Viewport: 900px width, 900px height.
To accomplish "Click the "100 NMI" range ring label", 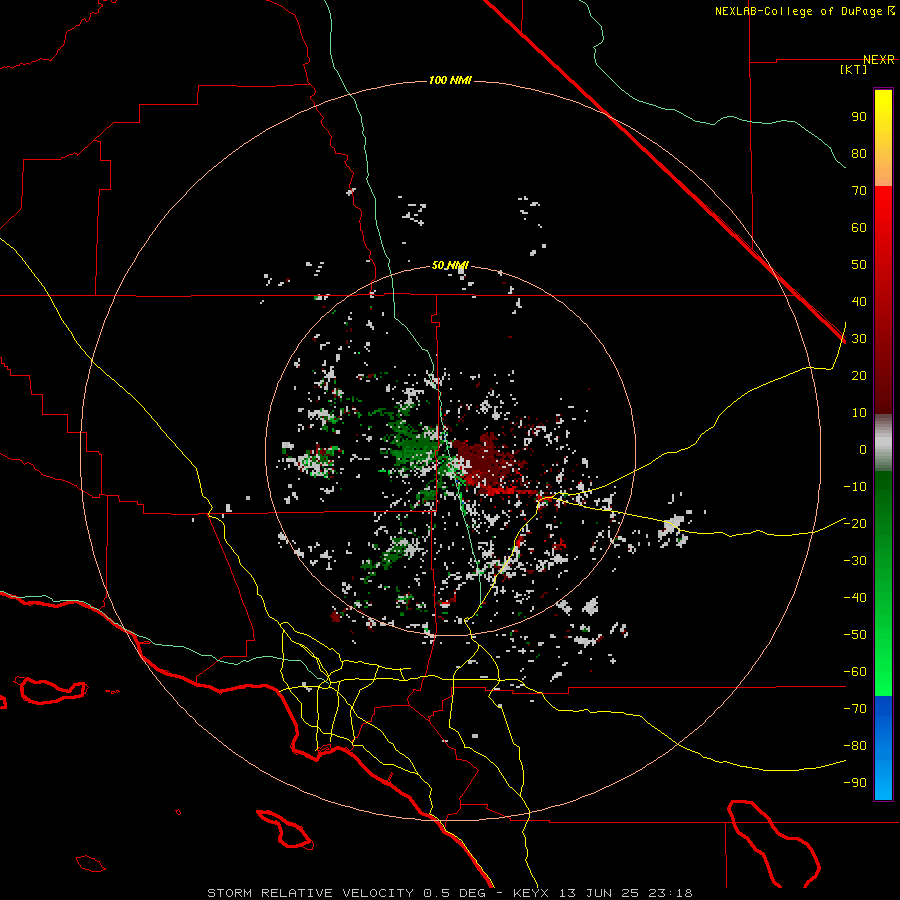I will [450, 80].
